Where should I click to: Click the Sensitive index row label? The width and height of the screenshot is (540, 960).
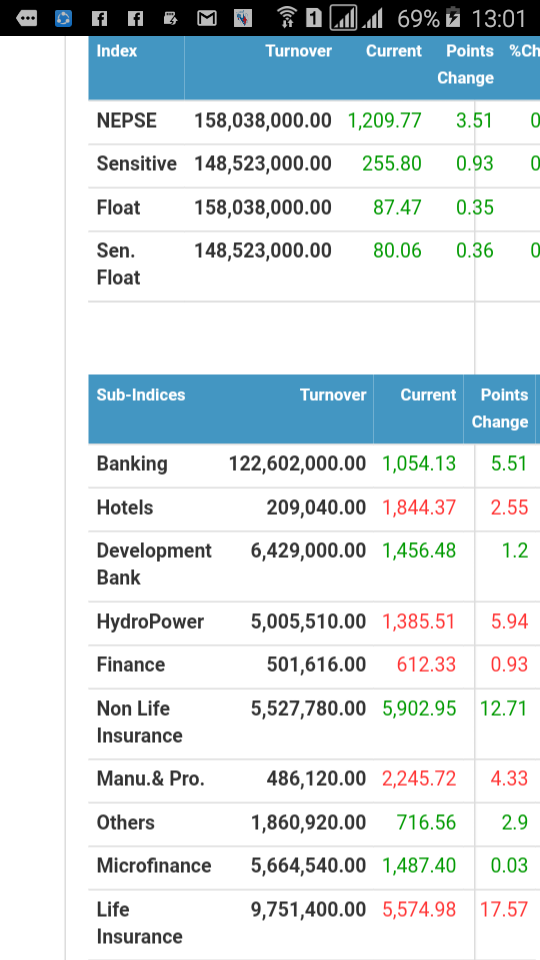click(137, 163)
